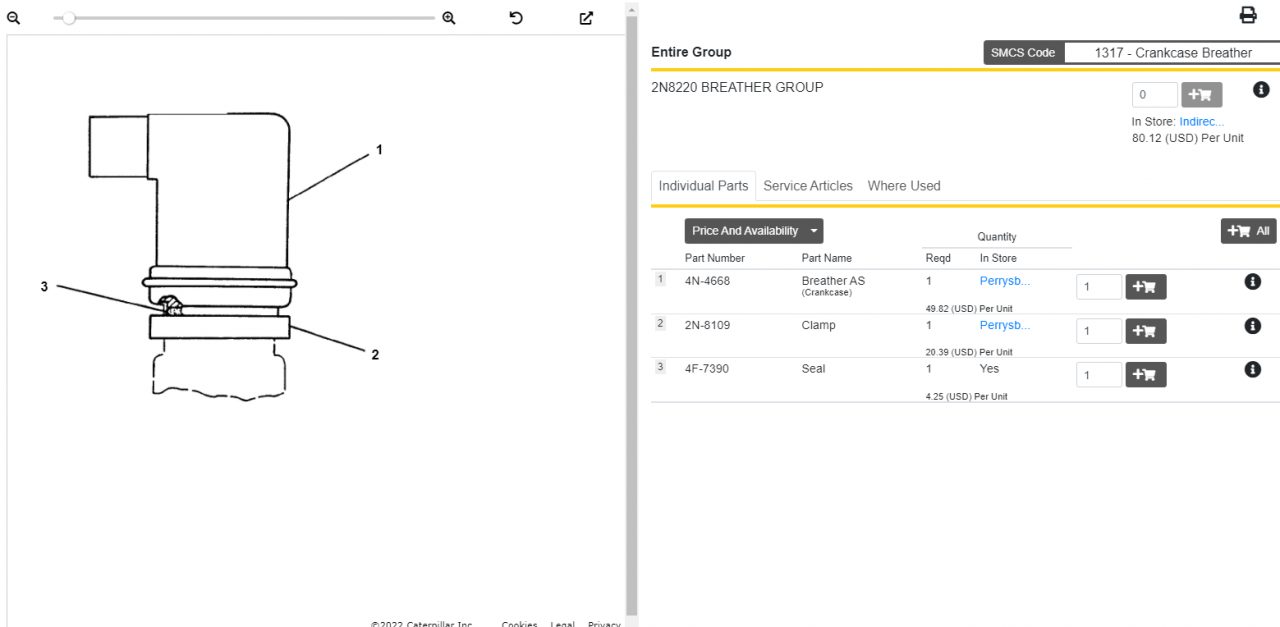Switch to Service Articles tab

tap(808, 186)
